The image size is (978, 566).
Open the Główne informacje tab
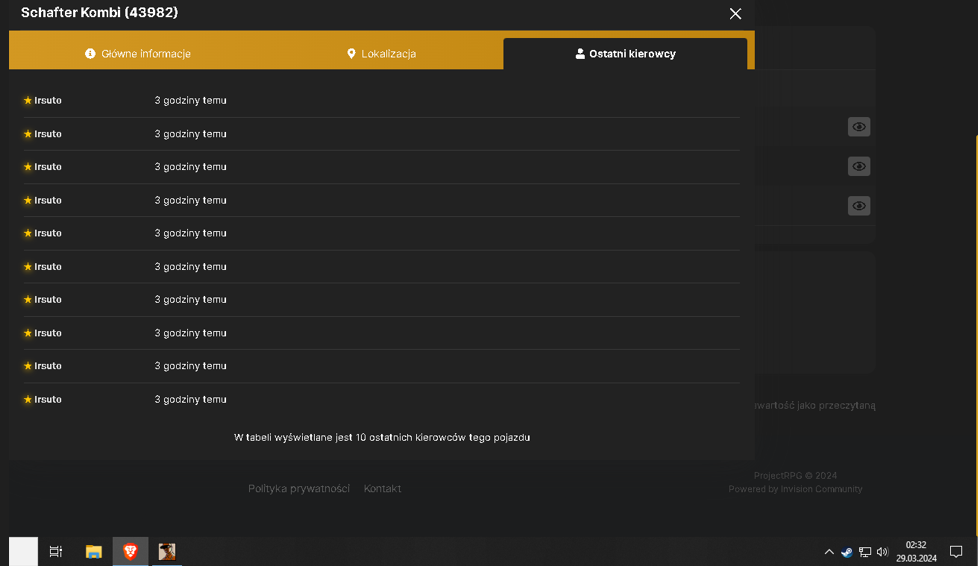(x=138, y=54)
